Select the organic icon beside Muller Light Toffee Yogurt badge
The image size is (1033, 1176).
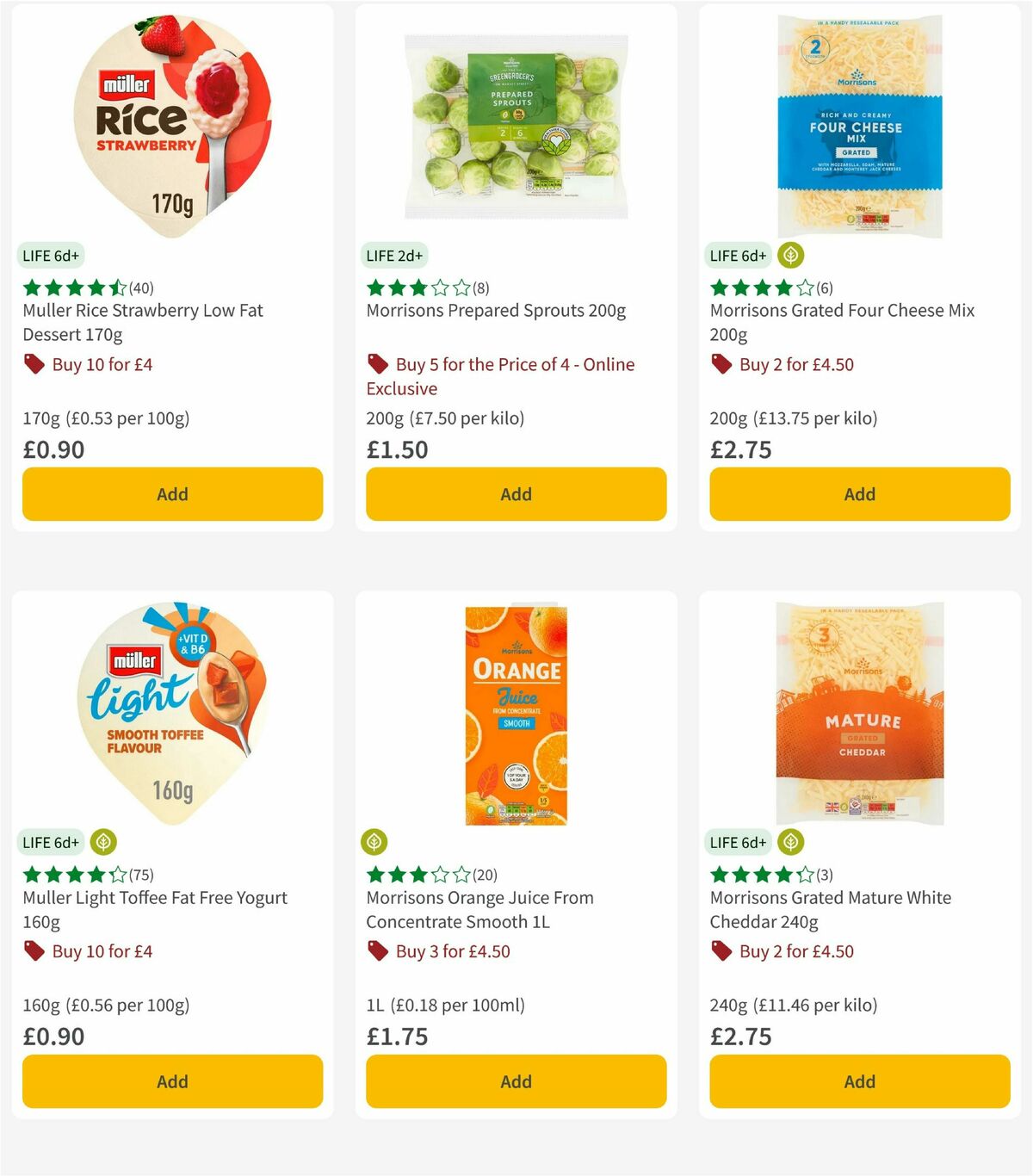click(x=104, y=842)
